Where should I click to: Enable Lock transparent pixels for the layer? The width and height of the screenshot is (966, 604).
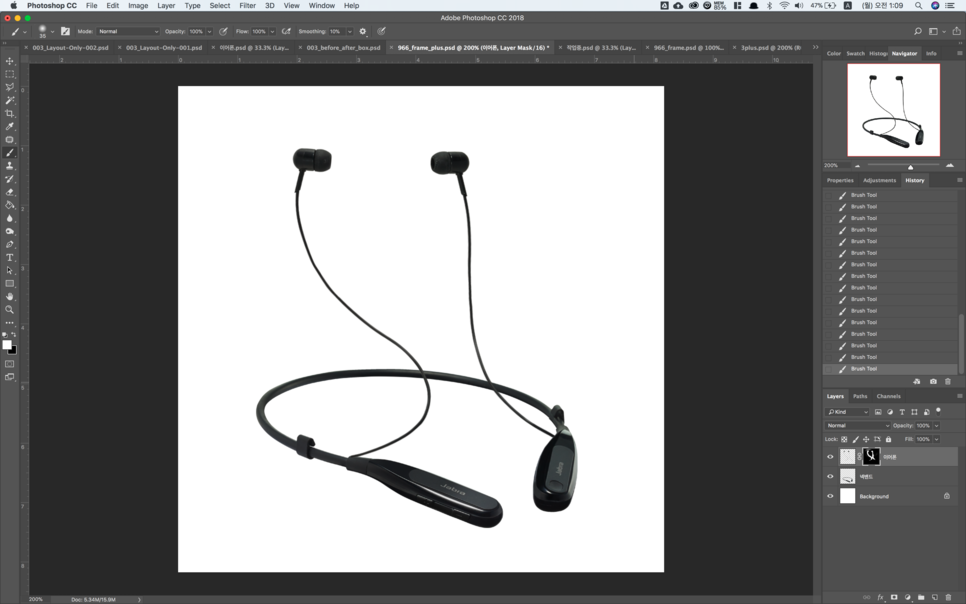(x=843, y=439)
